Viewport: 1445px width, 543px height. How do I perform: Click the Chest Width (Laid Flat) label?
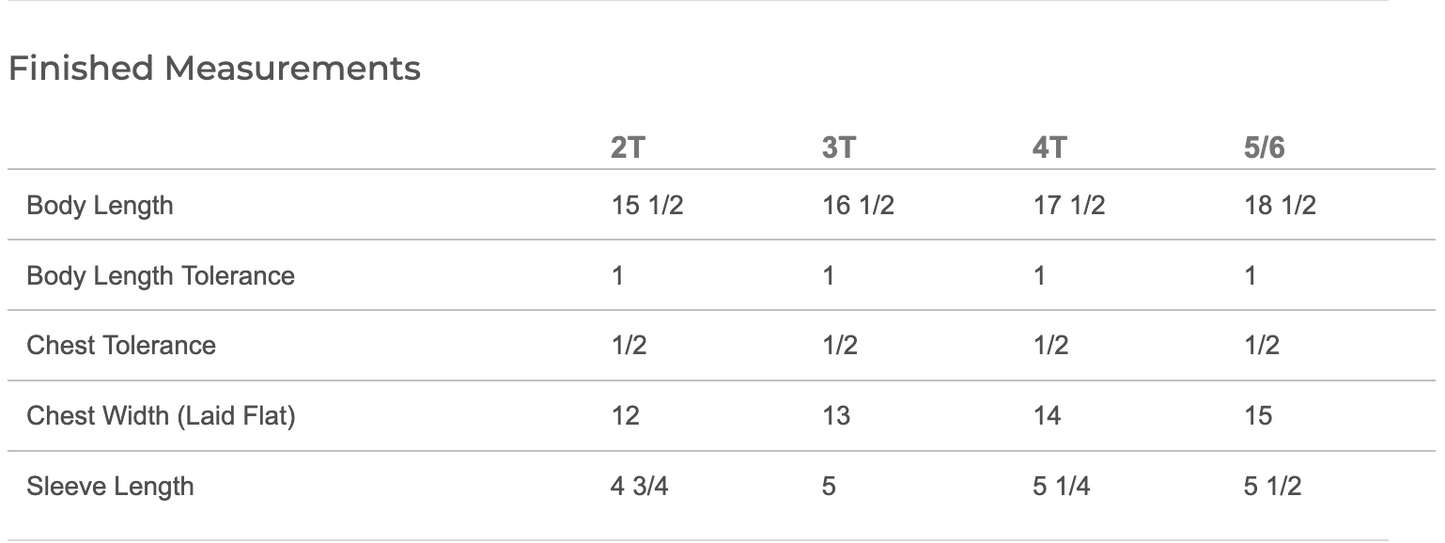pyautogui.click(x=161, y=415)
